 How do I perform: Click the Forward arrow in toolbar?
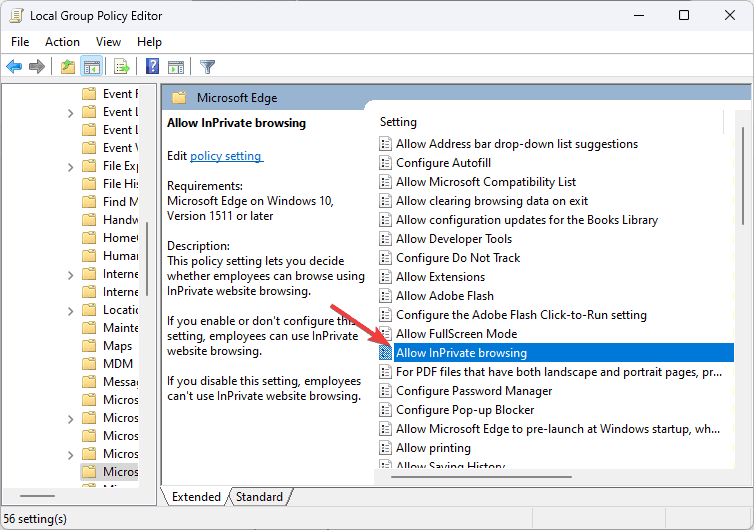pyautogui.click(x=37, y=66)
